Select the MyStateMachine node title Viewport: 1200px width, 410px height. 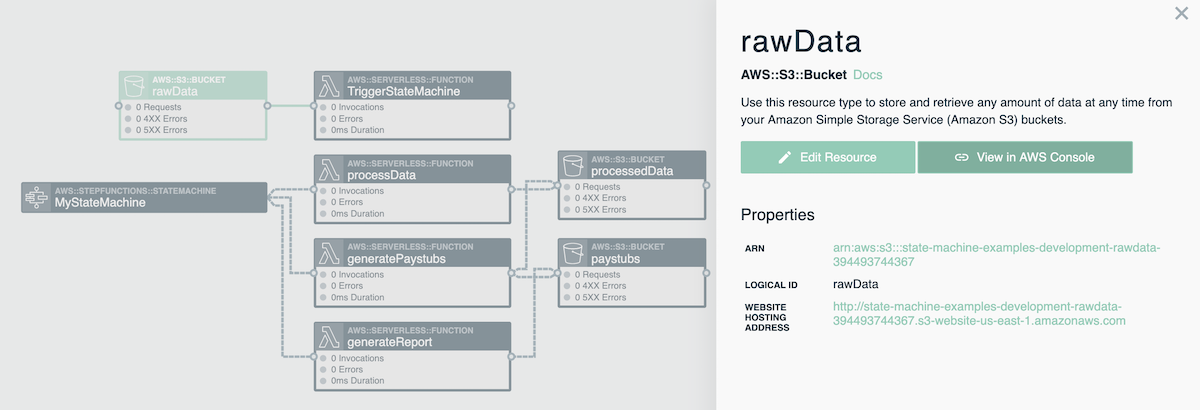[100, 203]
